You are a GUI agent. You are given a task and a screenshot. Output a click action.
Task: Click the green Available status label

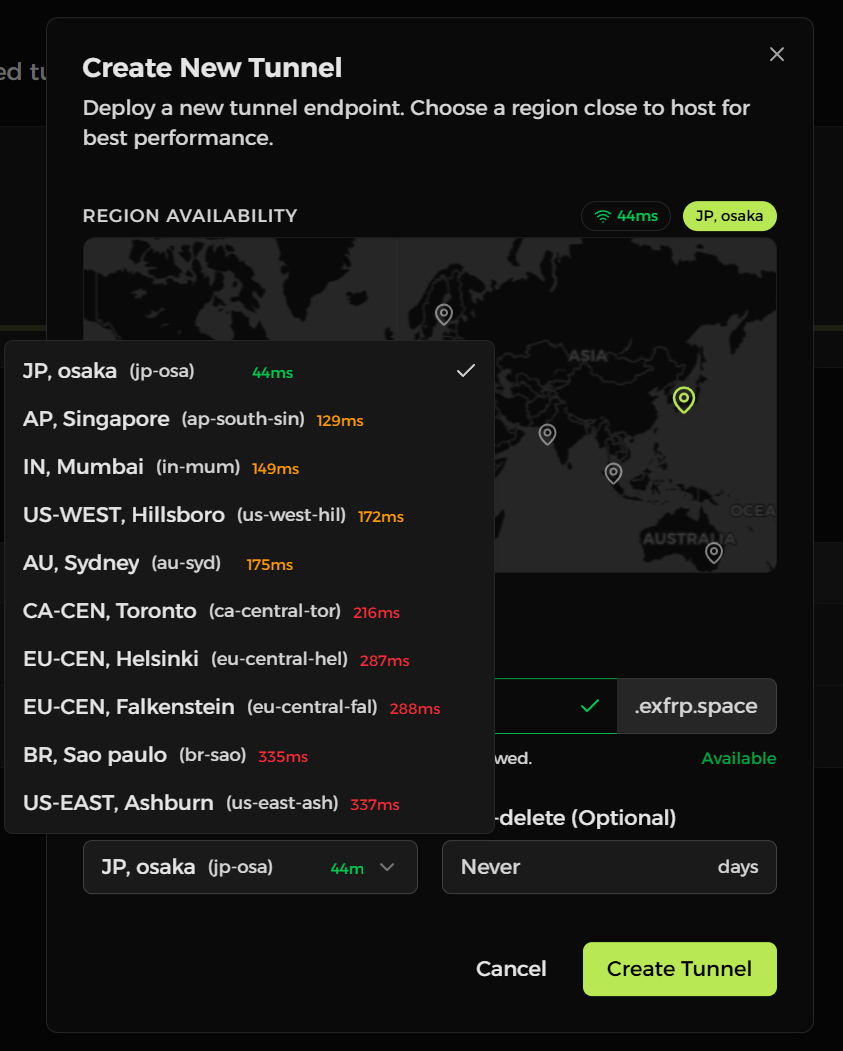click(x=738, y=758)
